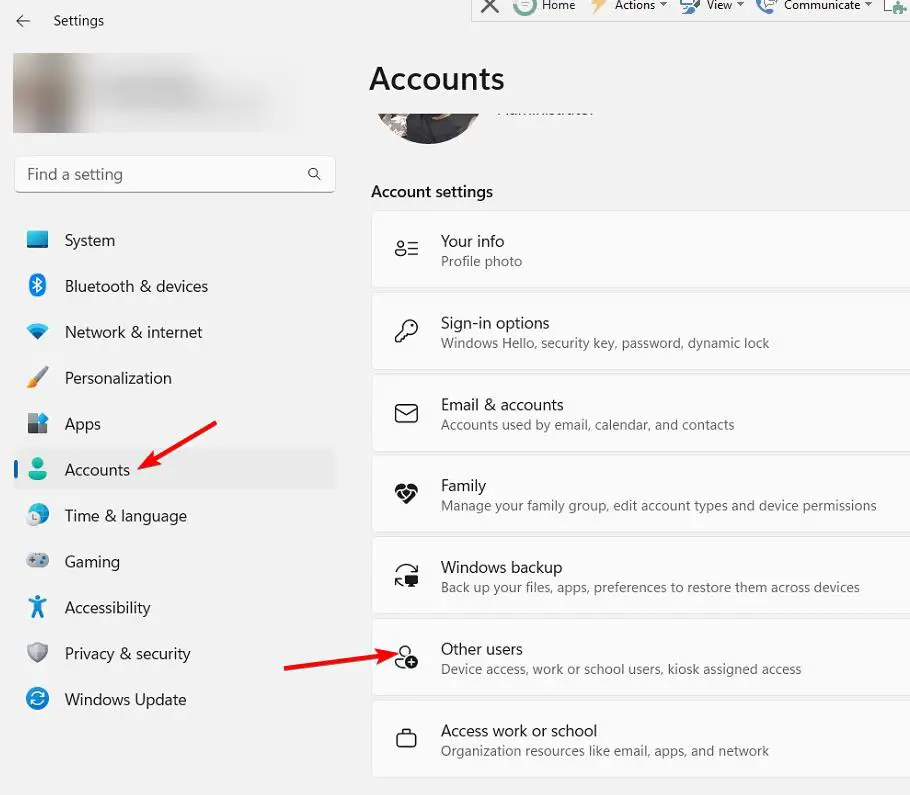Screen dimensions: 910x795
Task: Click the Family heart icon
Action: (x=406, y=494)
